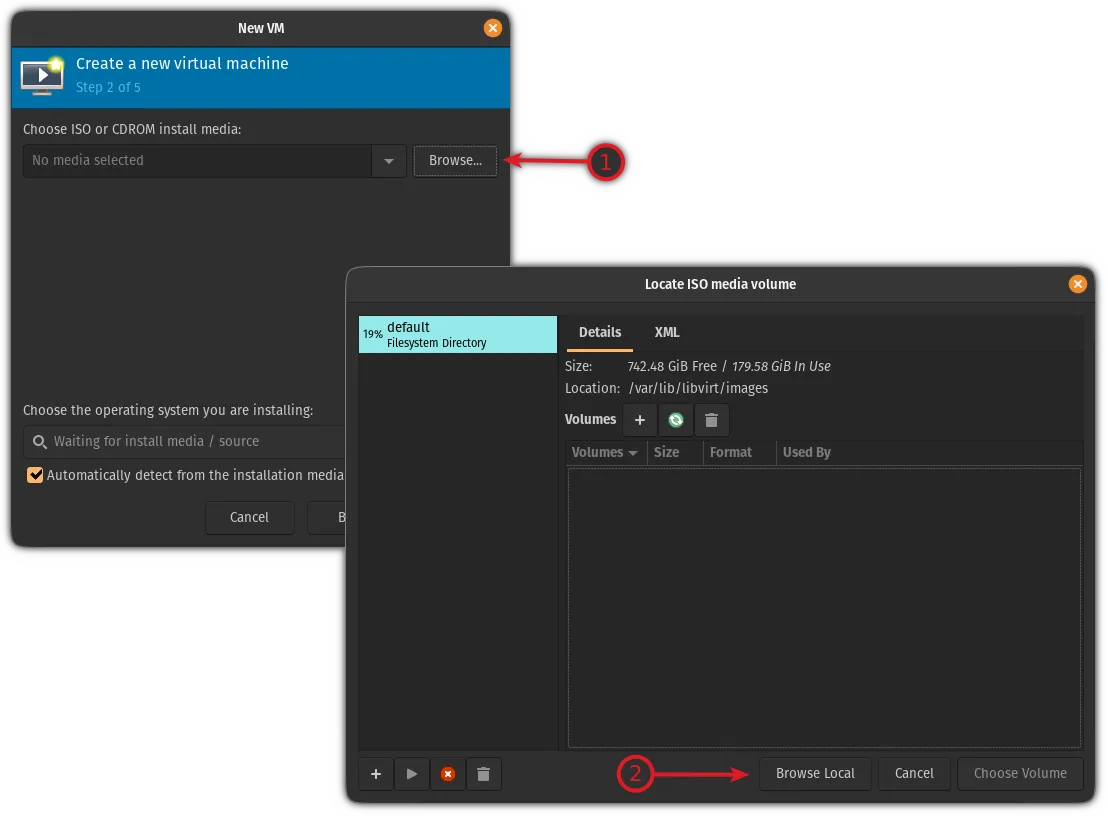Delete the selected volume trash icon

coord(712,420)
